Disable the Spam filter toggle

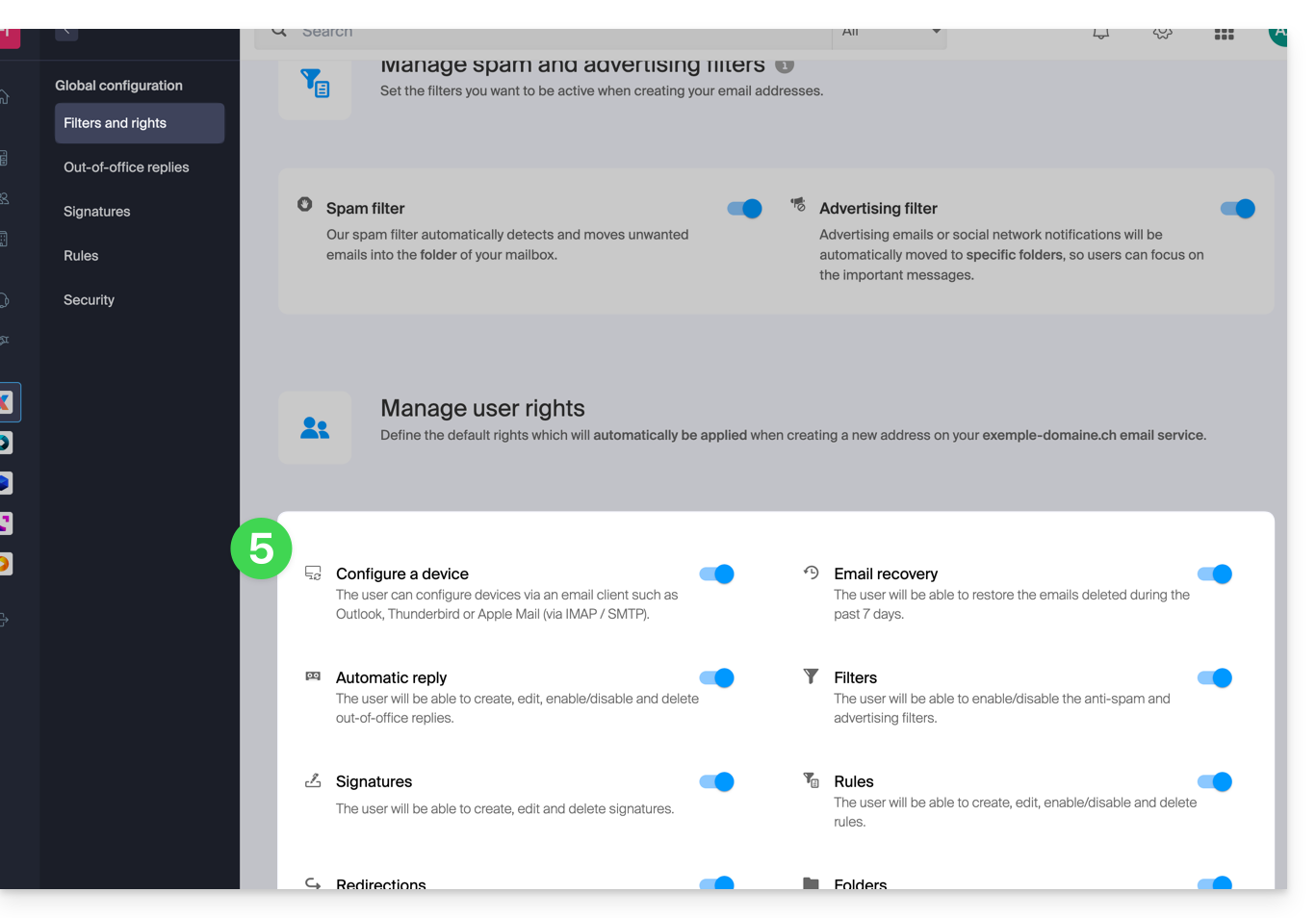click(744, 209)
